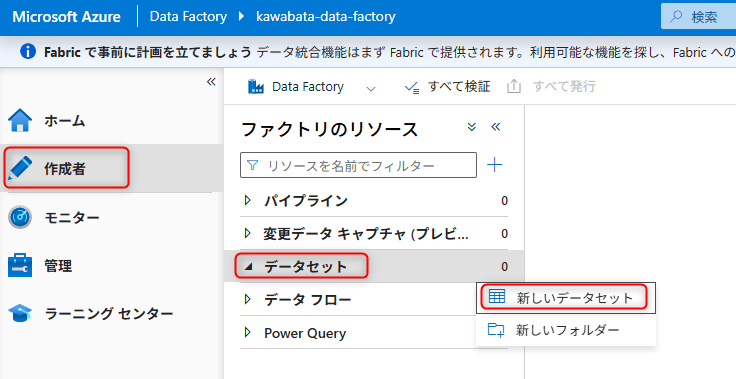Click the 新しいフォルダー folder icon

click(x=496, y=330)
